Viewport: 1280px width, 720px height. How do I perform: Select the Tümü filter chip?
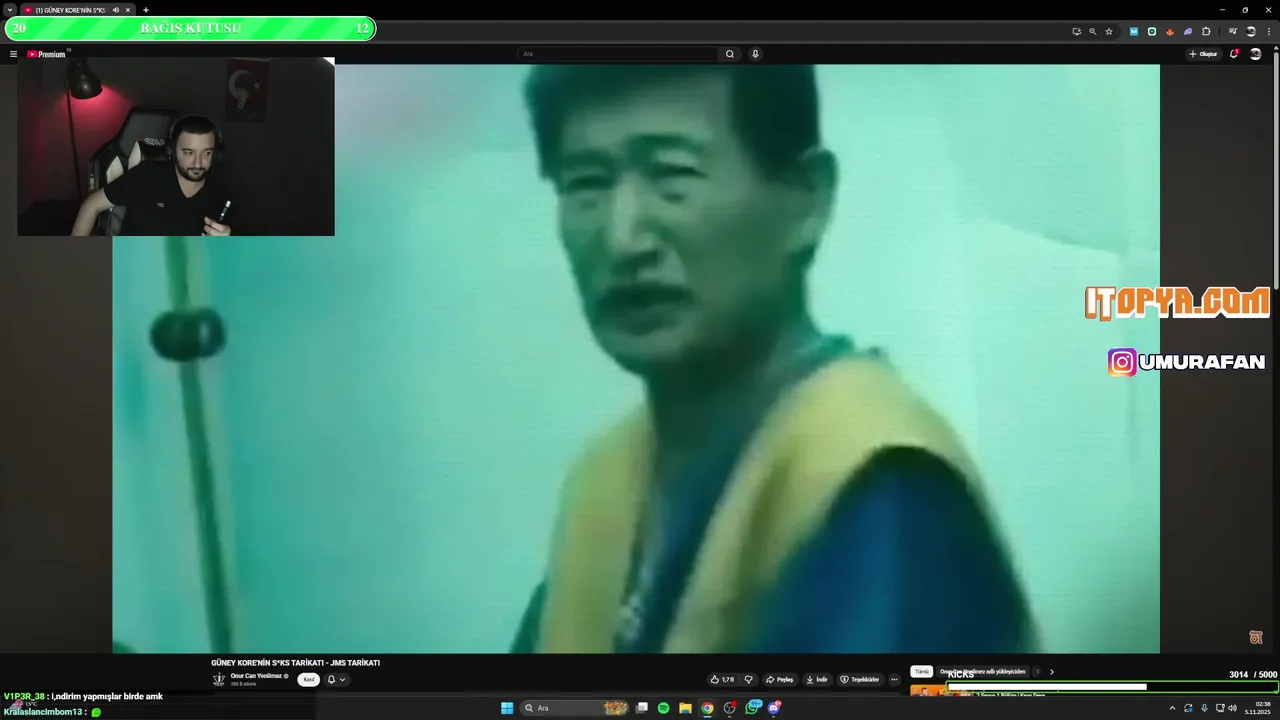pyautogui.click(x=921, y=671)
